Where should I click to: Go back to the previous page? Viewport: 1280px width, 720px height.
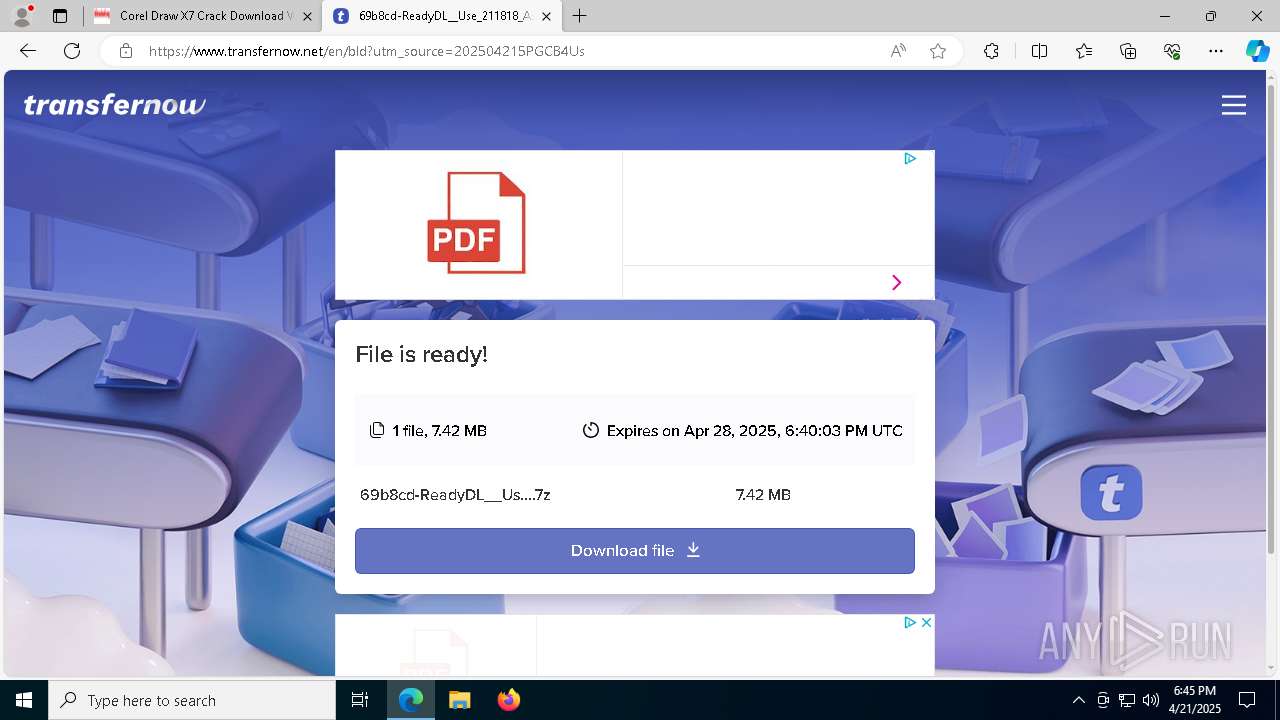[x=28, y=51]
